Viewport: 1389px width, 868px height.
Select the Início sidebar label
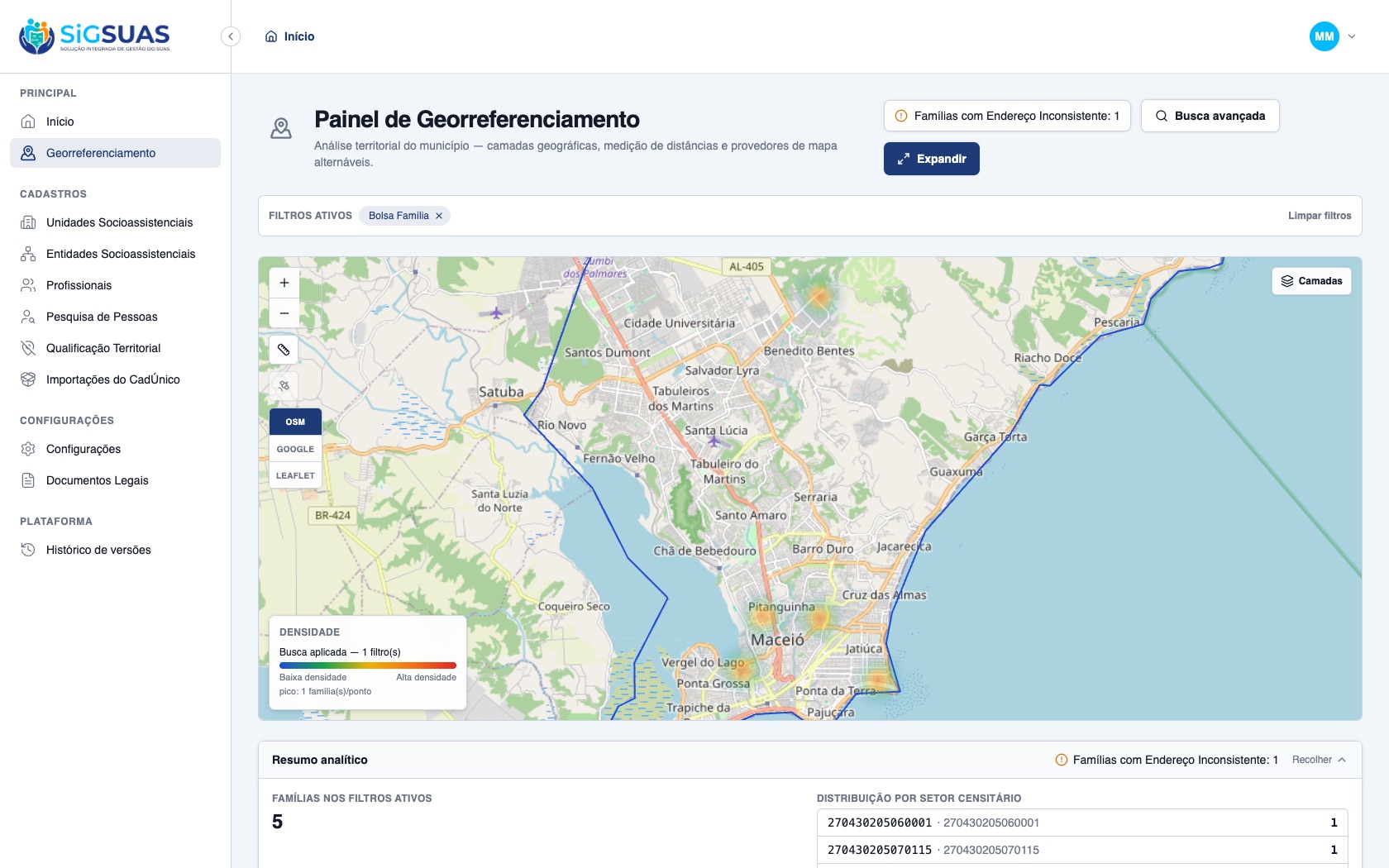coord(60,122)
